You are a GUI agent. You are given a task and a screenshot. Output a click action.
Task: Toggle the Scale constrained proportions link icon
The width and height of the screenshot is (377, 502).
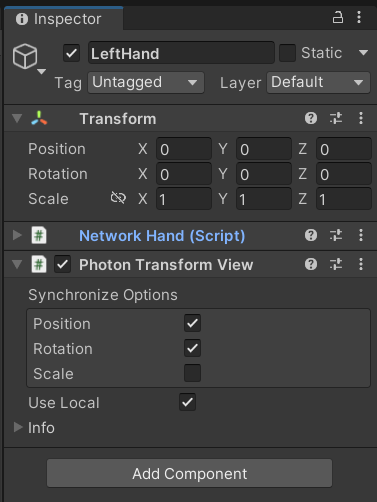118,198
